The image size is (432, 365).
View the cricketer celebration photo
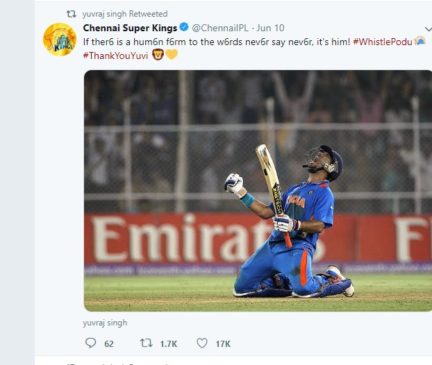pos(258,191)
